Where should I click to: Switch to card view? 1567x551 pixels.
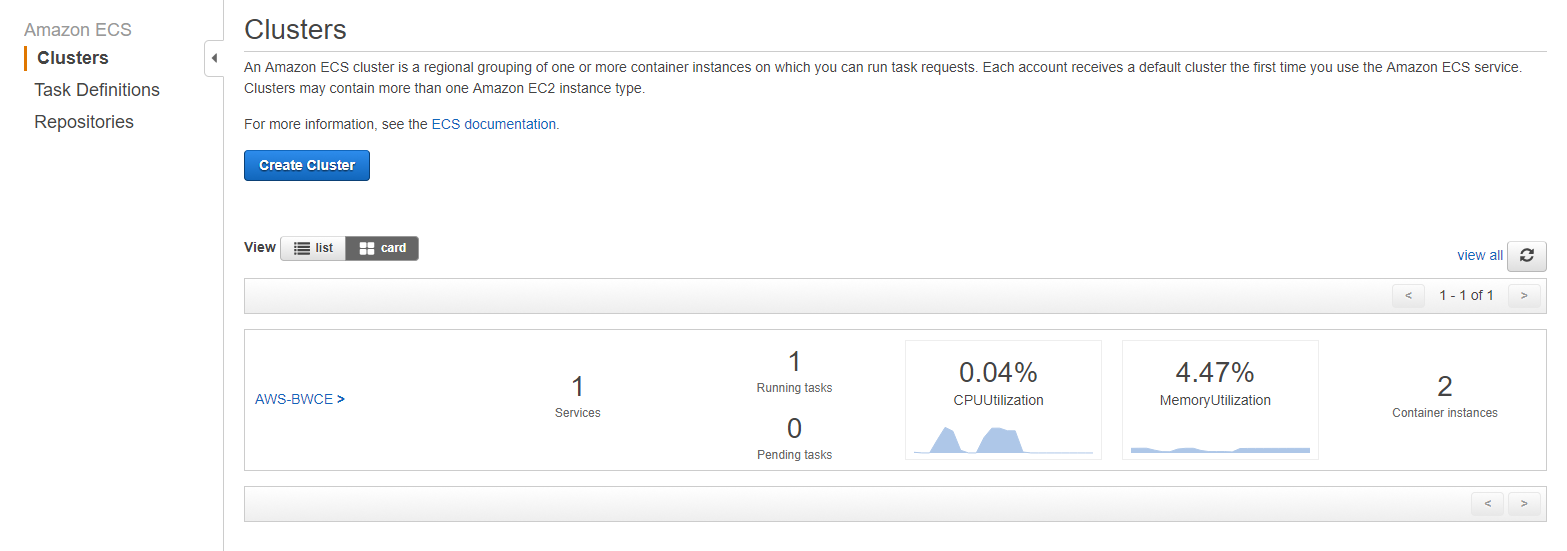click(x=382, y=248)
